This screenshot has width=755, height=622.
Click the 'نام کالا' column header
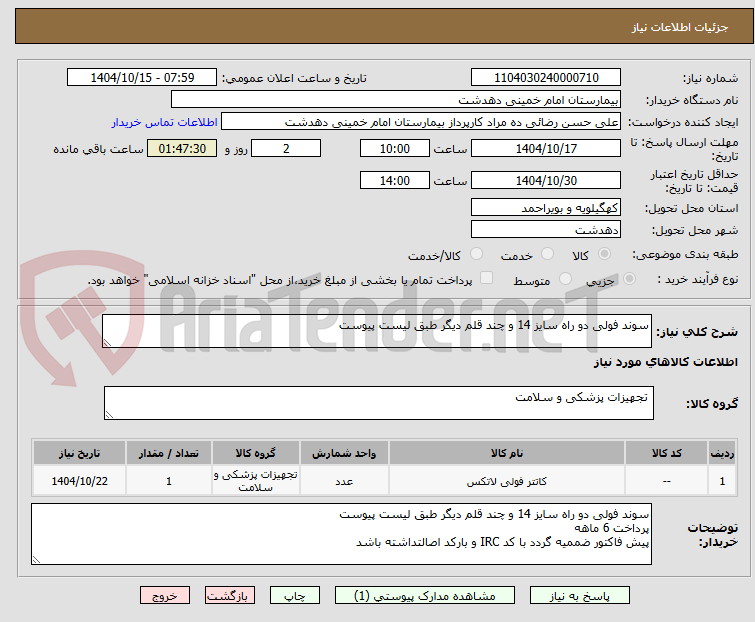tap(507, 453)
